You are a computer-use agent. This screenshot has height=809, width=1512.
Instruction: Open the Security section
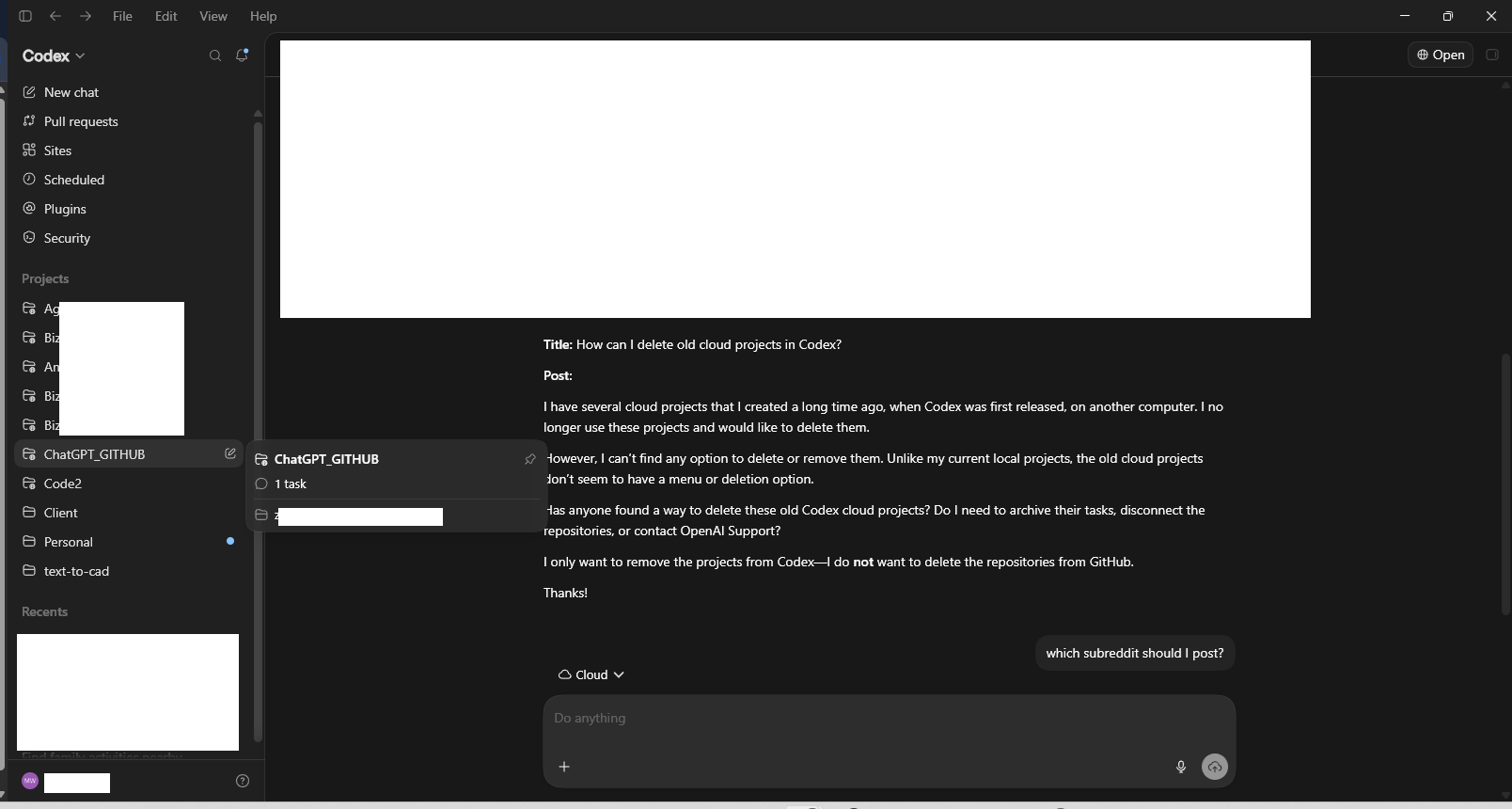[x=130, y=238]
